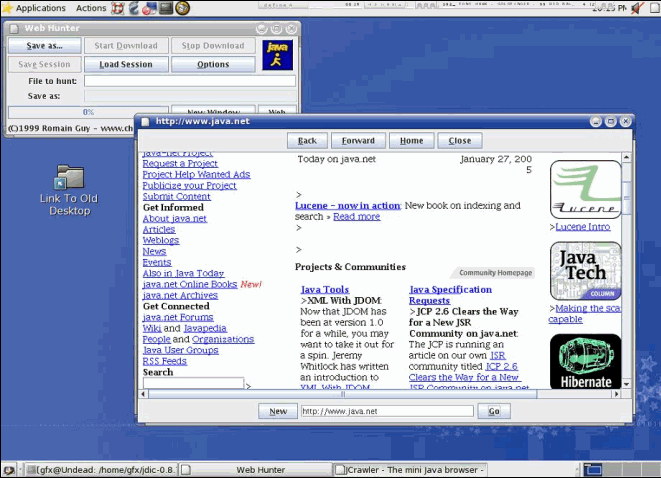
Task: Click the Java Tech column image
Action: pyautogui.click(x=586, y=271)
